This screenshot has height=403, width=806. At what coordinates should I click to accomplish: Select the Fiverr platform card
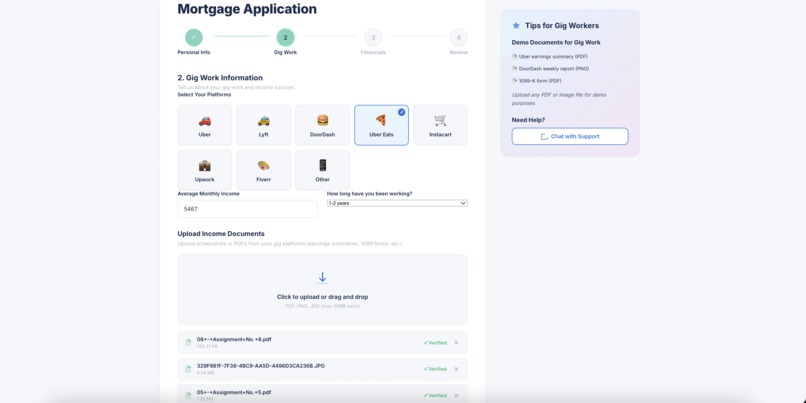point(264,170)
